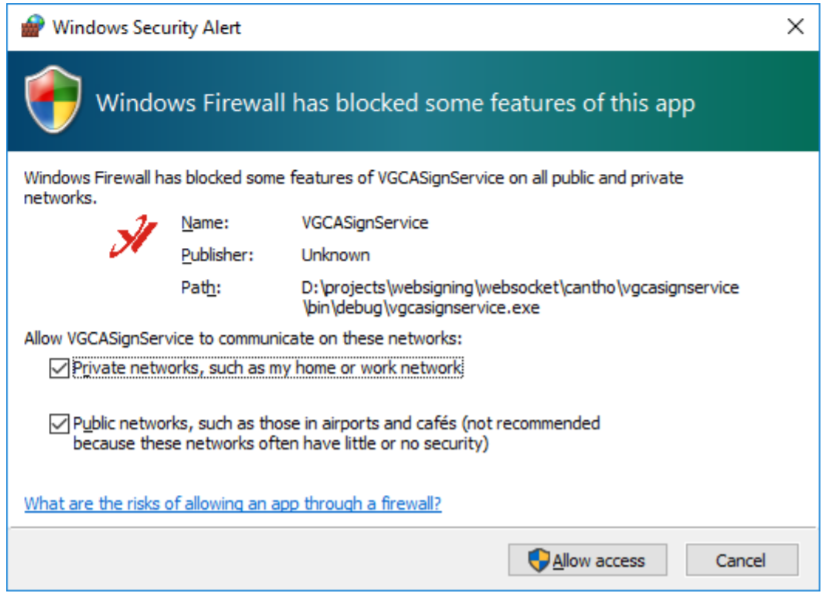Click the Unknown publisher value
This screenshot has width=828, height=599.
[x=335, y=255]
